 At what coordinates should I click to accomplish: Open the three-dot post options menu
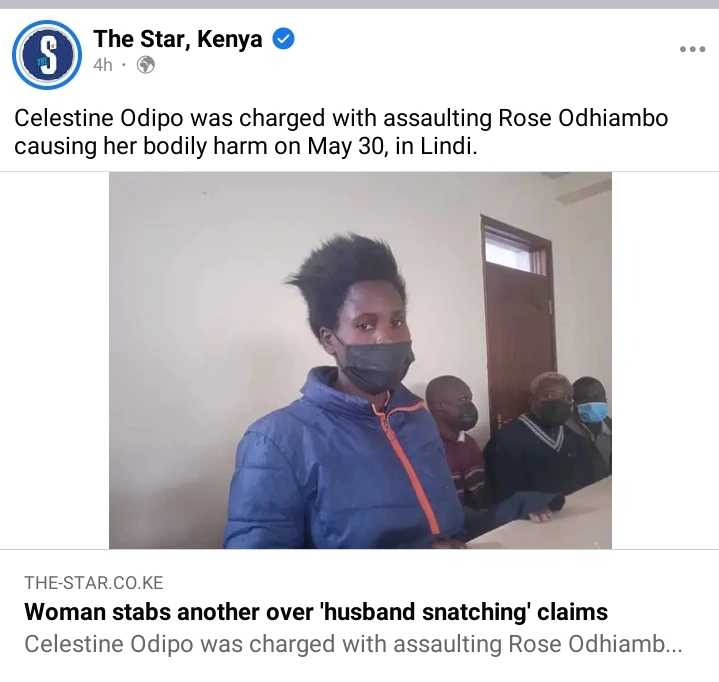tap(692, 49)
